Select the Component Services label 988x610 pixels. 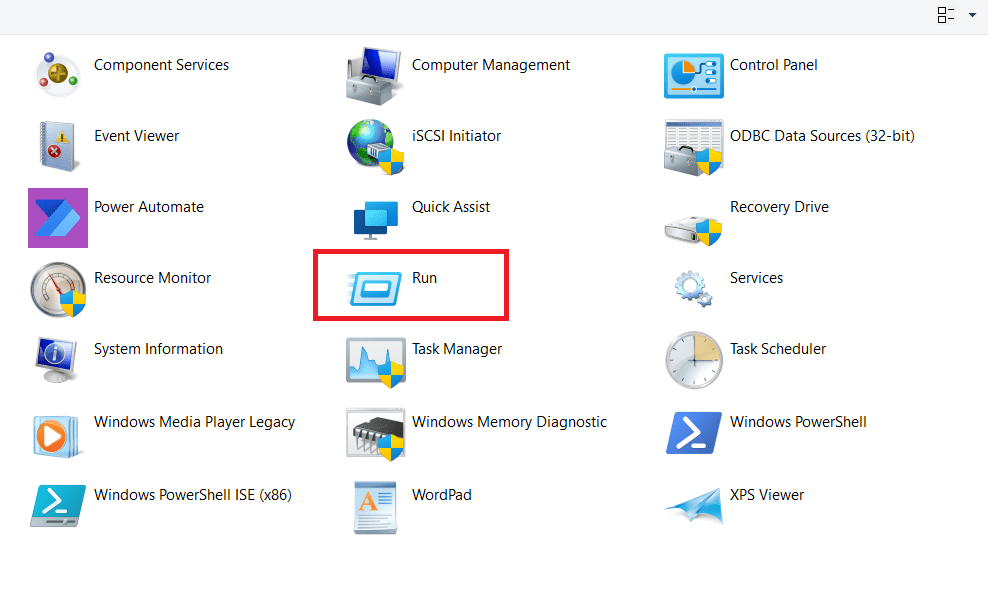point(161,65)
